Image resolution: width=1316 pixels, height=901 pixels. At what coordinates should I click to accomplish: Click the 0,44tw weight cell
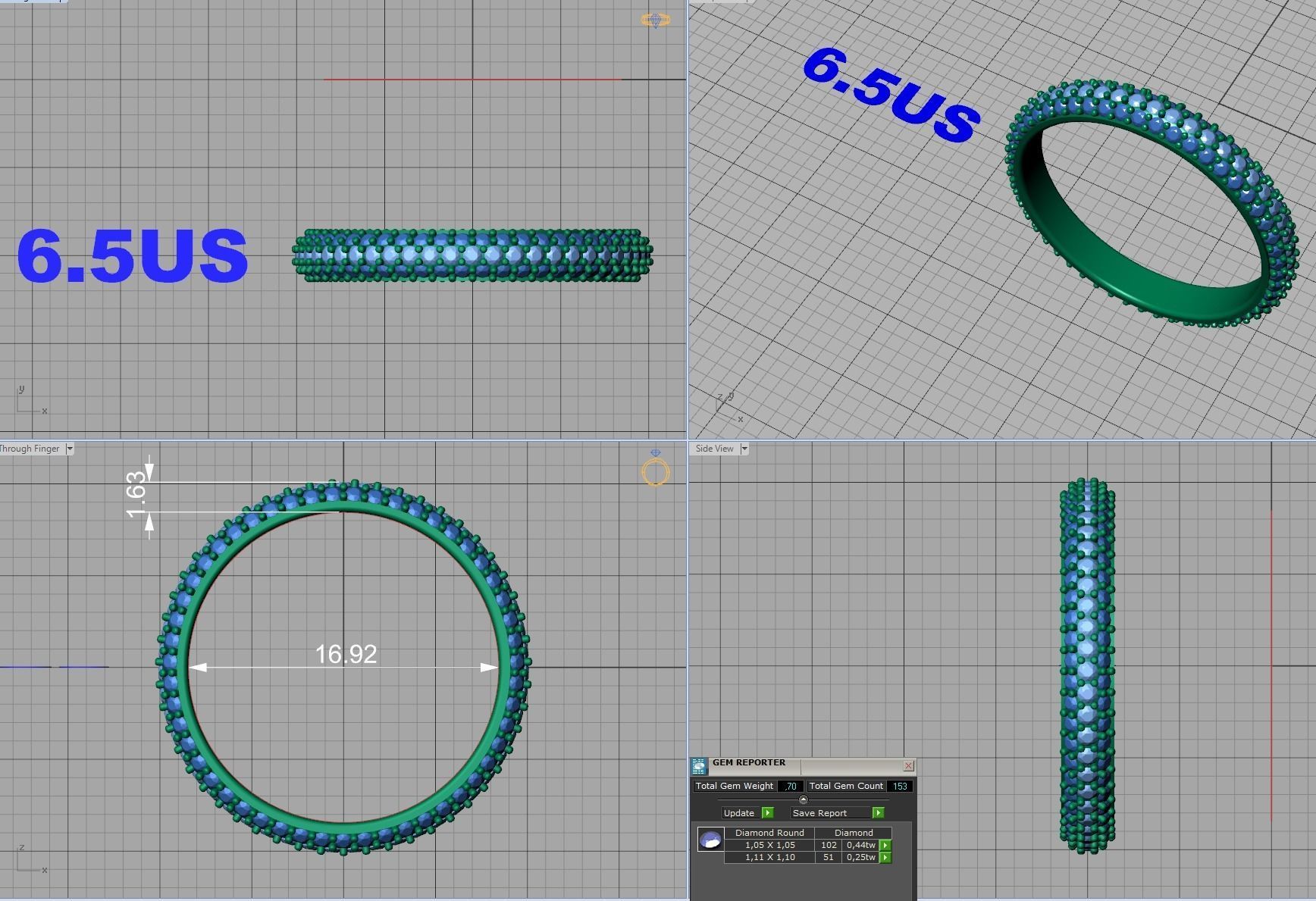(860, 845)
